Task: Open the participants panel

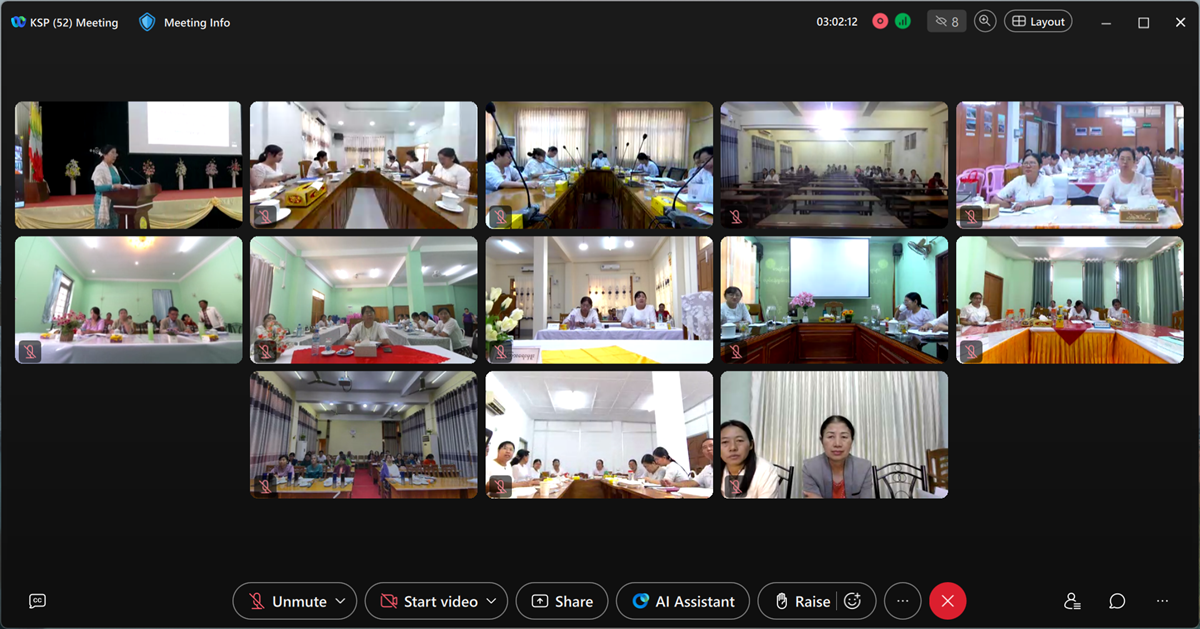Action: pos(1072,601)
